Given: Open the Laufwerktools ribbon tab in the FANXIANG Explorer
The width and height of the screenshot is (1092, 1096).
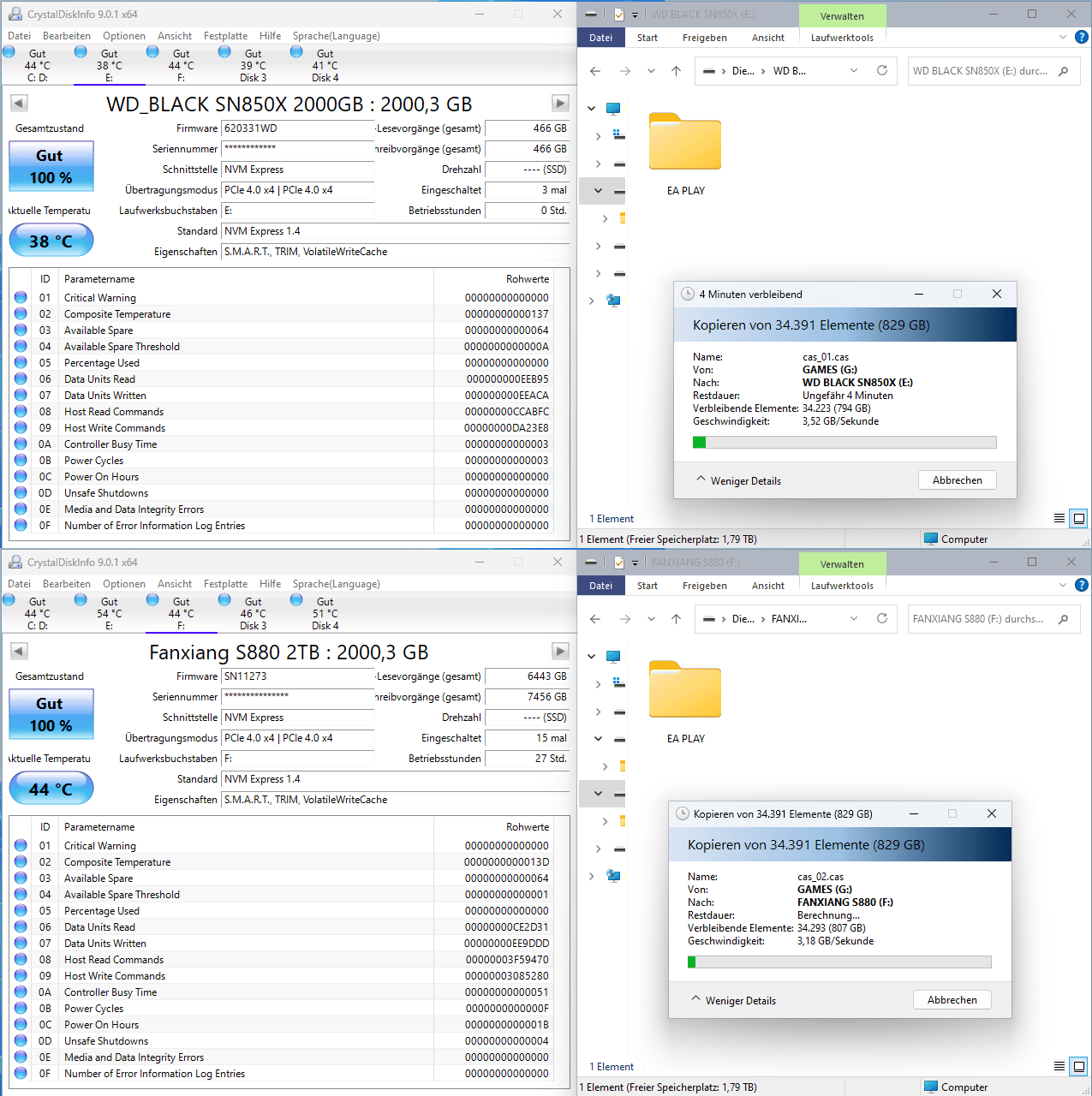Looking at the screenshot, I should tap(842, 586).
